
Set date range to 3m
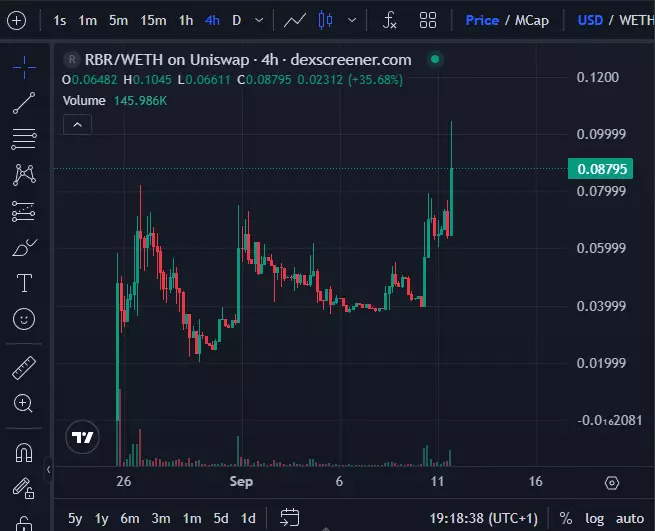coord(161,518)
